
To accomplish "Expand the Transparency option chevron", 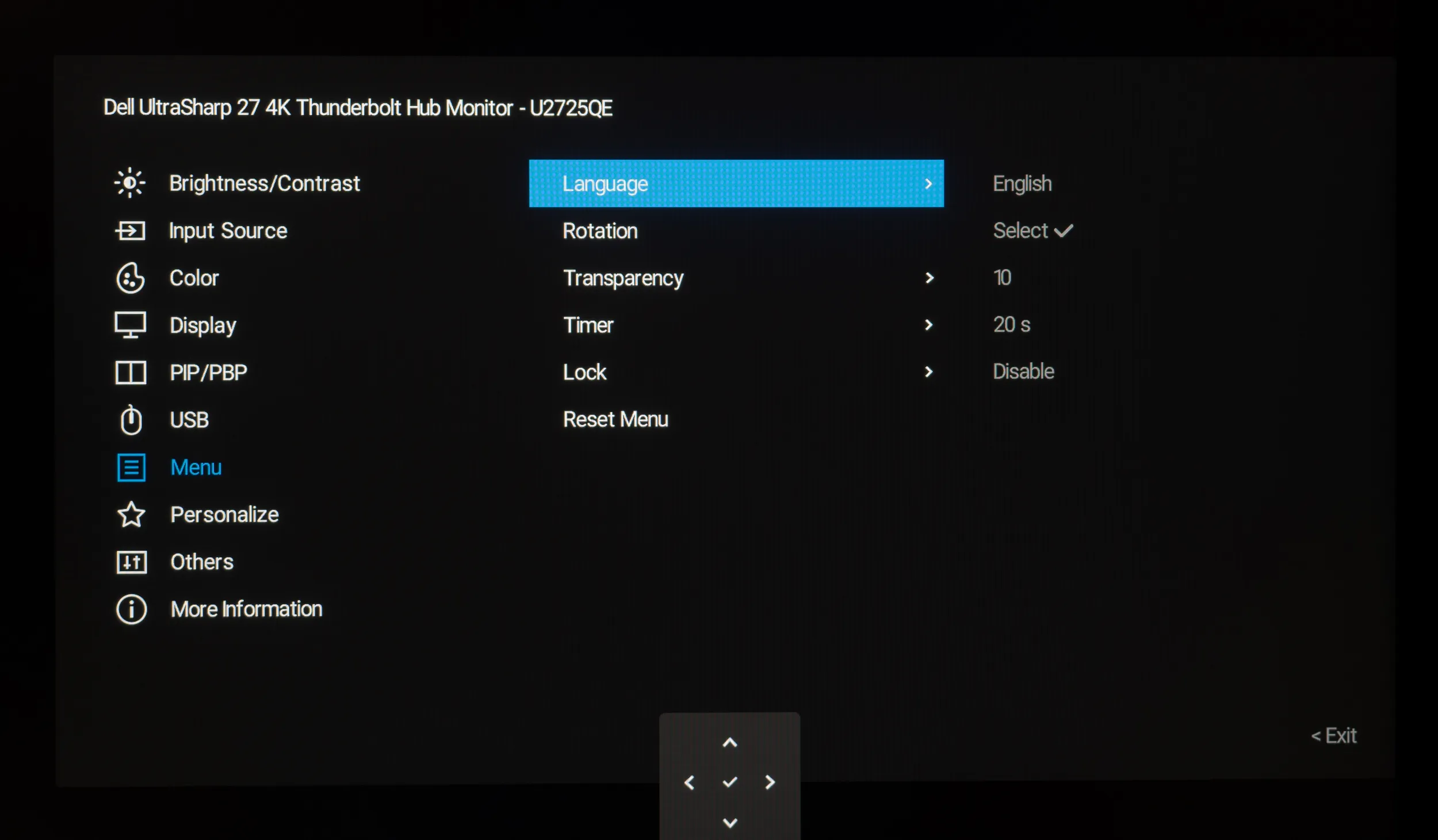I will [x=929, y=278].
